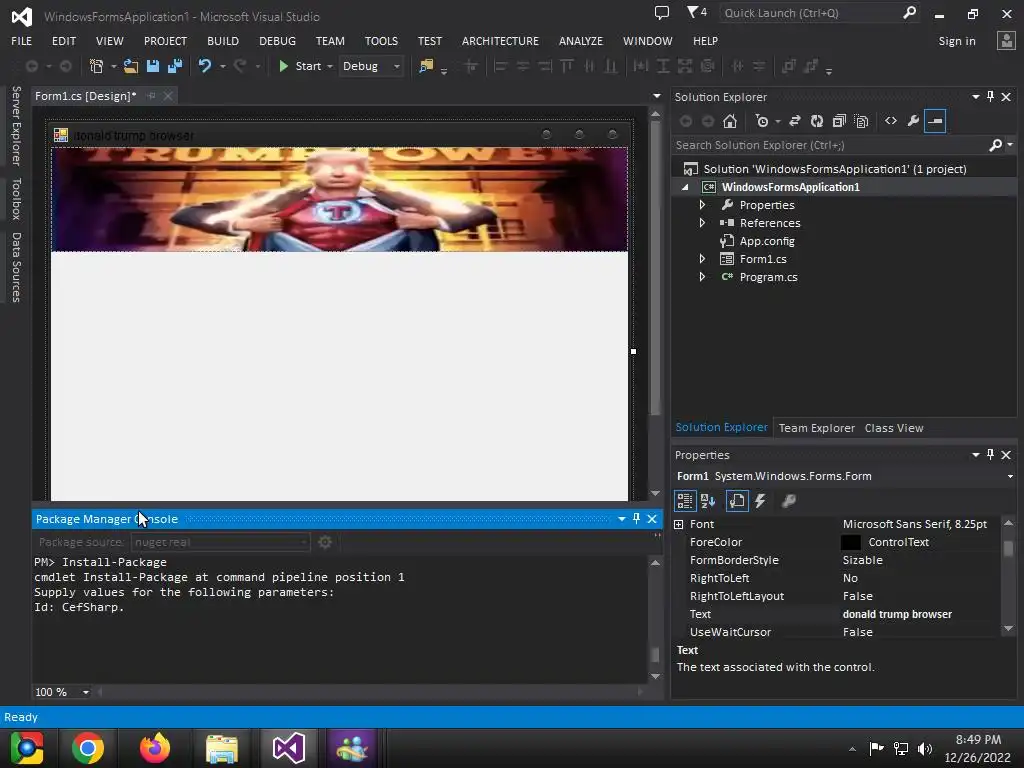The width and height of the screenshot is (1024, 768).
Task: Open the Data Sources side tab
Action: 16,268
